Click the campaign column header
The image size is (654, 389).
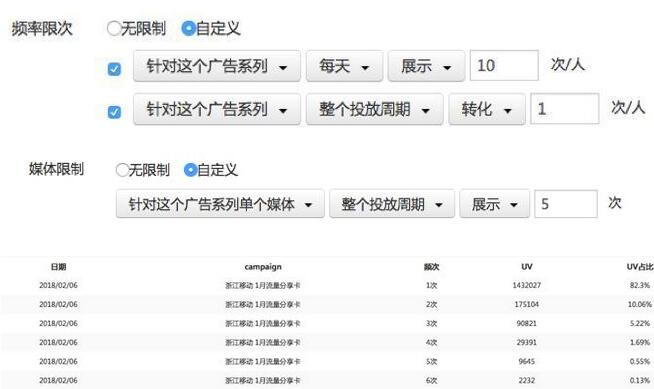point(263,267)
